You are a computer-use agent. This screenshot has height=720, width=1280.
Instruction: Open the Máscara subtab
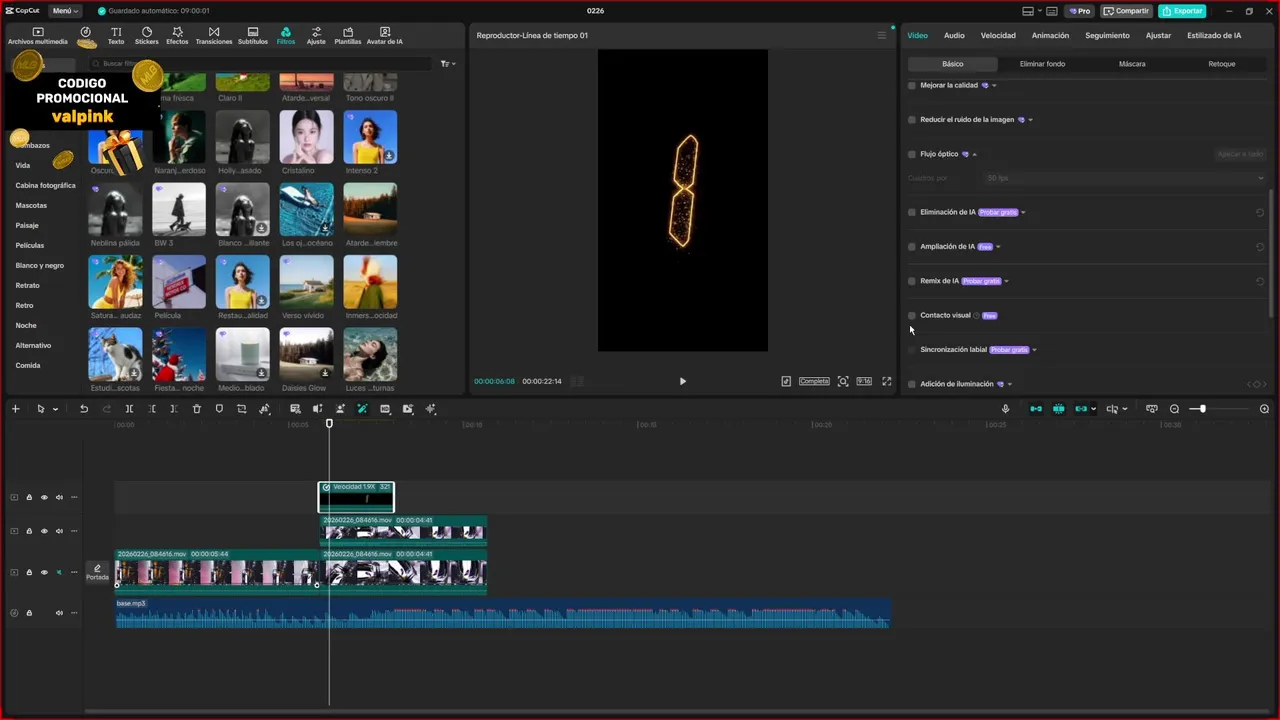(1132, 64)
